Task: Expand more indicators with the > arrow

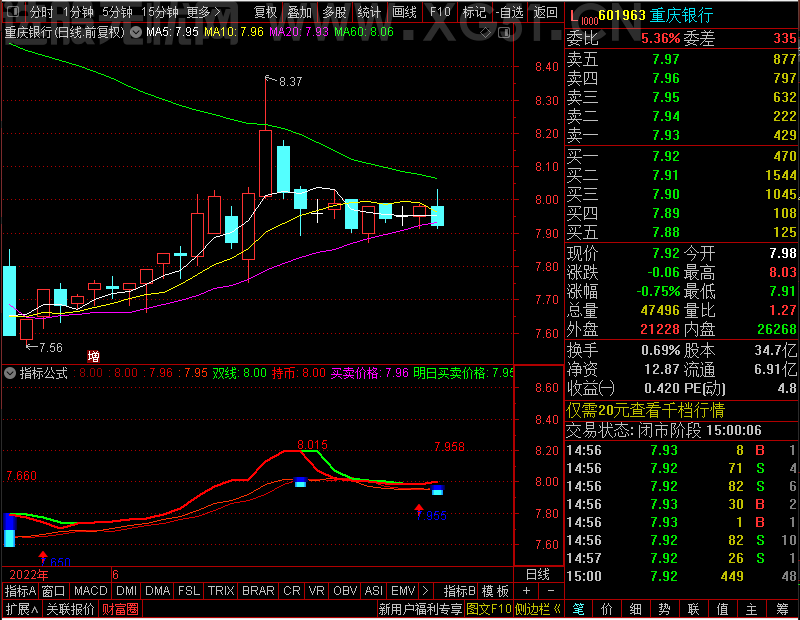Action: (426, 591)
